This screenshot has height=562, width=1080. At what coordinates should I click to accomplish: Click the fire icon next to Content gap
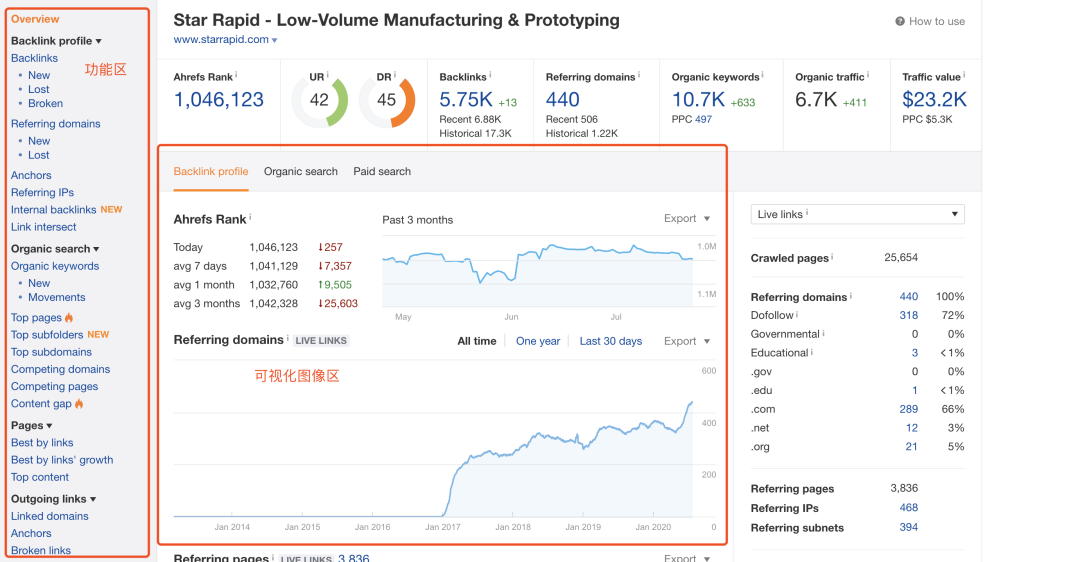tap(80, 404)
